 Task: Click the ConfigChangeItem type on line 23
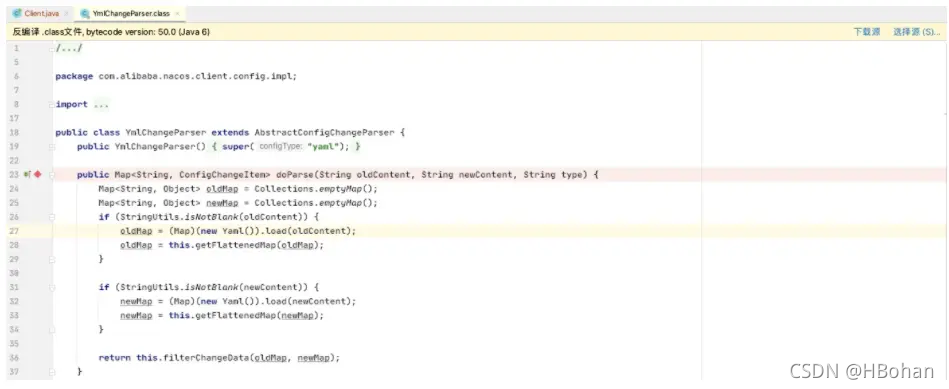pos(222,175)
